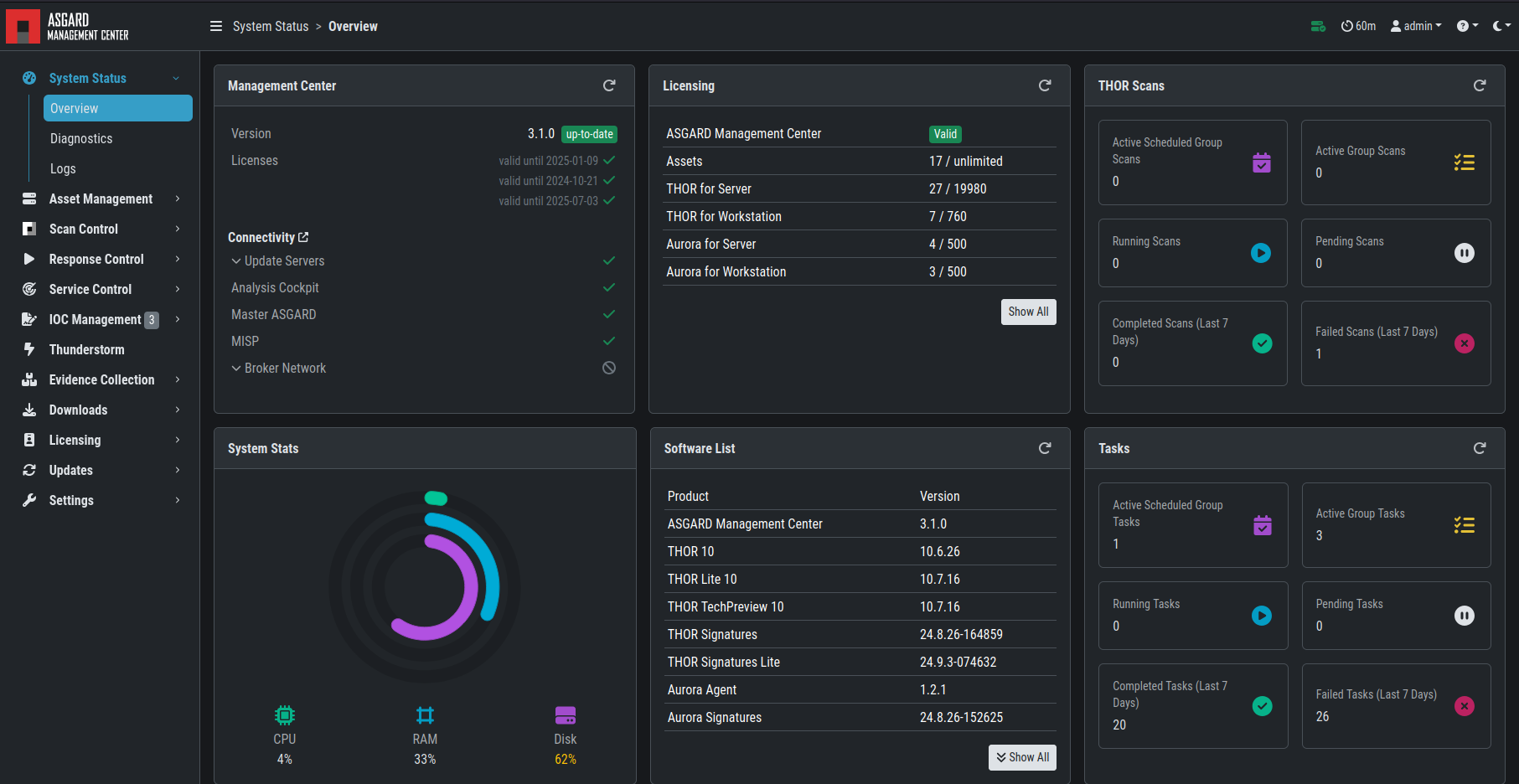
Task: Click the Connectivity external link icon
Action: click(x=303, y=237)
